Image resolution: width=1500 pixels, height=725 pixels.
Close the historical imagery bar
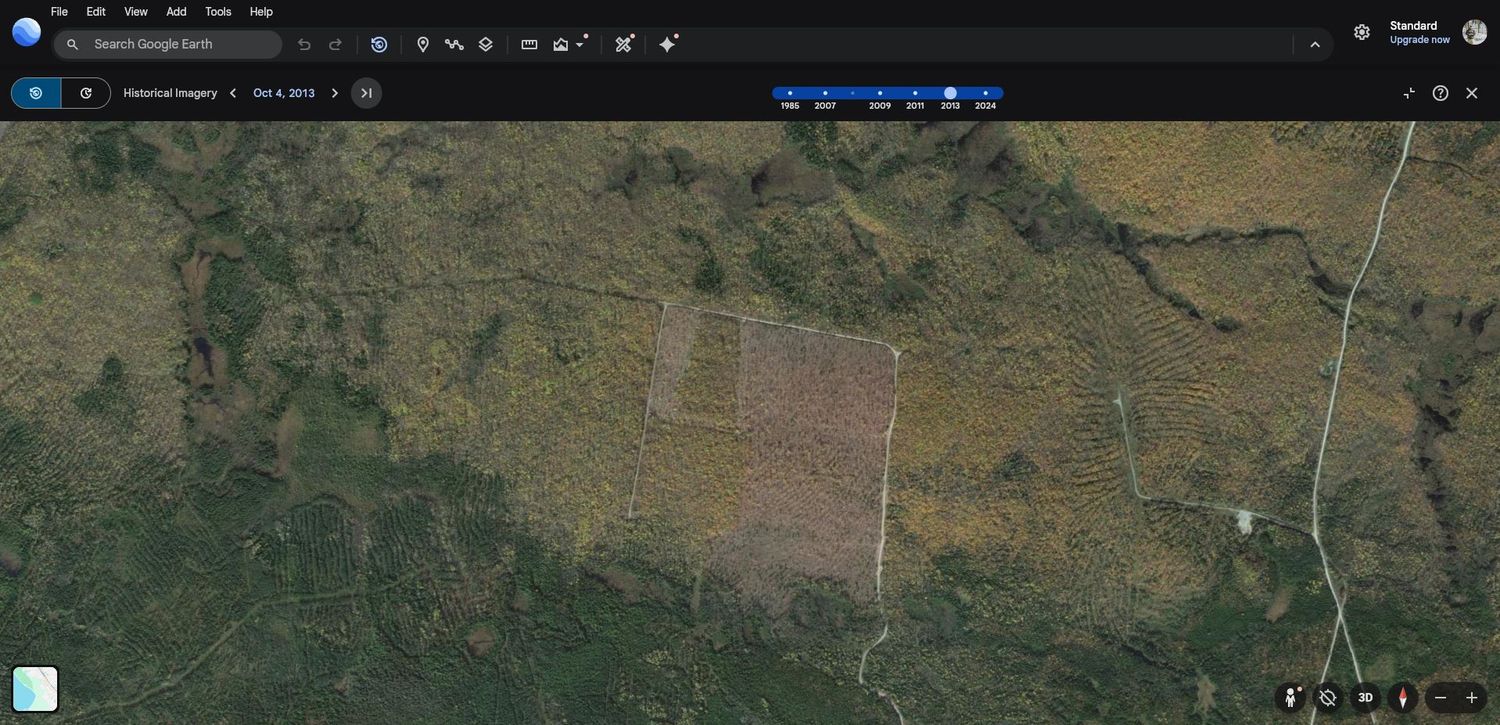pyautogui.click(x=1472, y=93)
